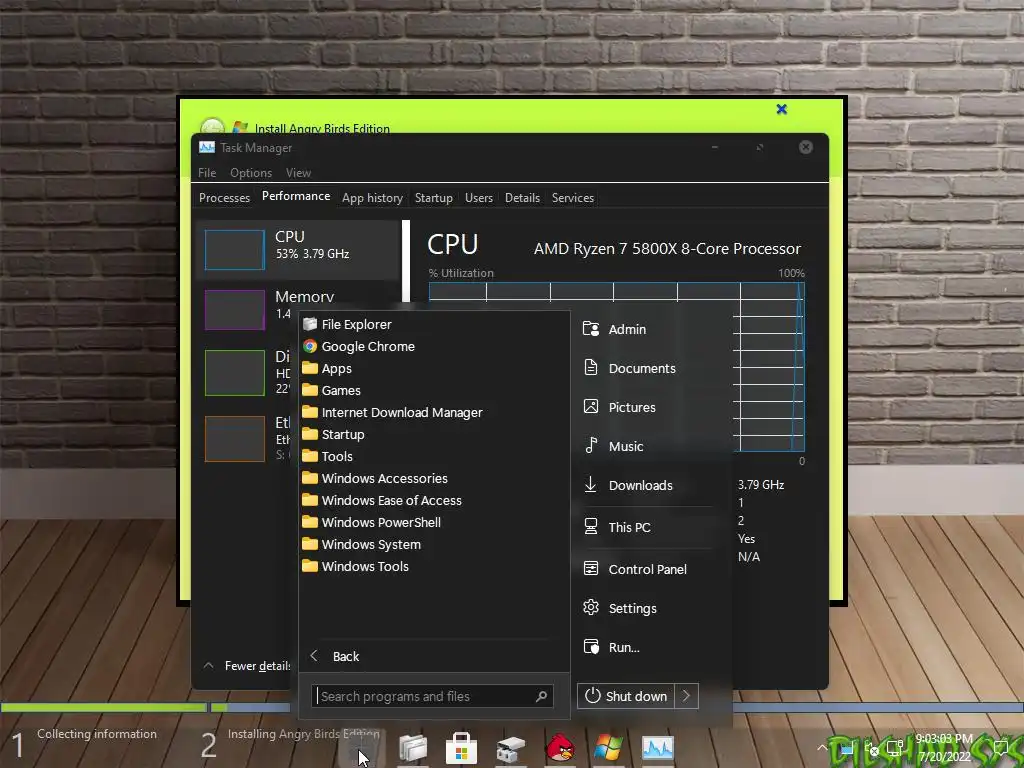Switch to the Services tab
This screenshot has width=1024, height=768.
(573, 198)
